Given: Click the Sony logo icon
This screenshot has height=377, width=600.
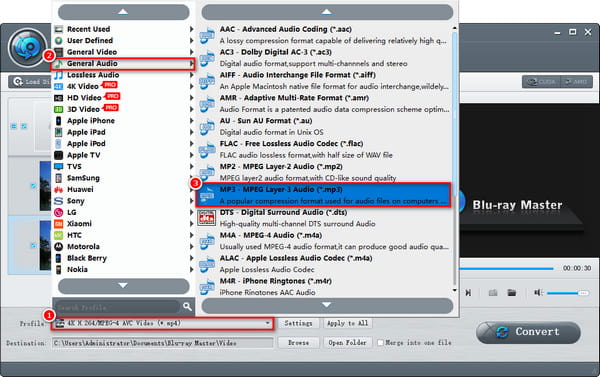Looking at the screenshot, I should click(x=59, y=201).
